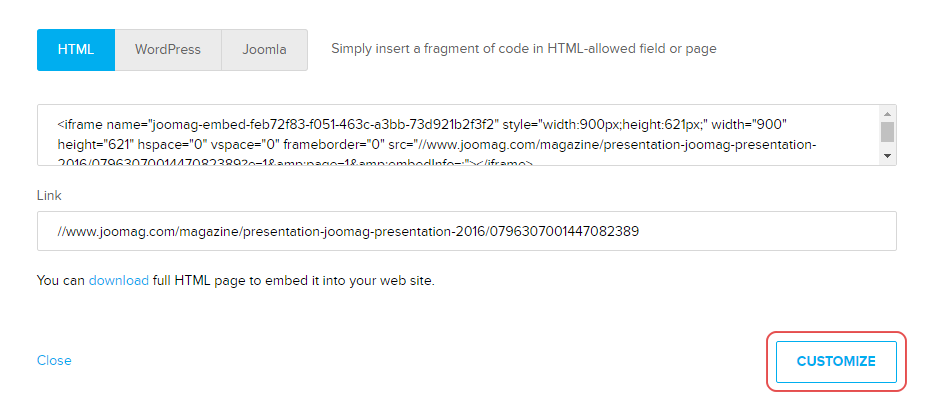Click the scrollbar track below the thumb
Screen dimensions: 936x412
(x=887, y=148)
